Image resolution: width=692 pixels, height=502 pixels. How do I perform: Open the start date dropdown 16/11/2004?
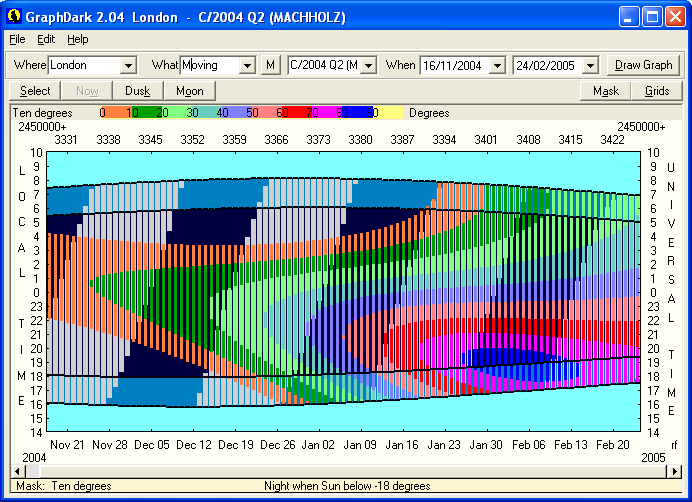(x=498, y=65)
